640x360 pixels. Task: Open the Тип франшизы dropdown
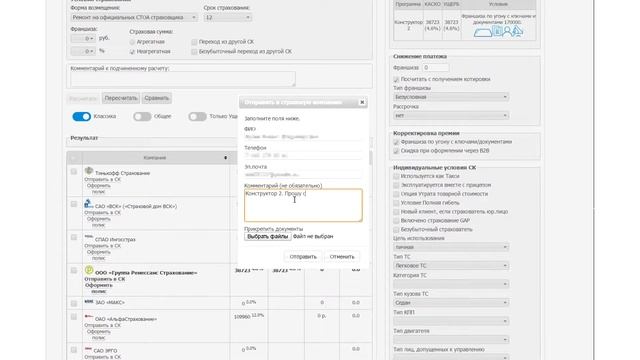(x=451, y=97)
